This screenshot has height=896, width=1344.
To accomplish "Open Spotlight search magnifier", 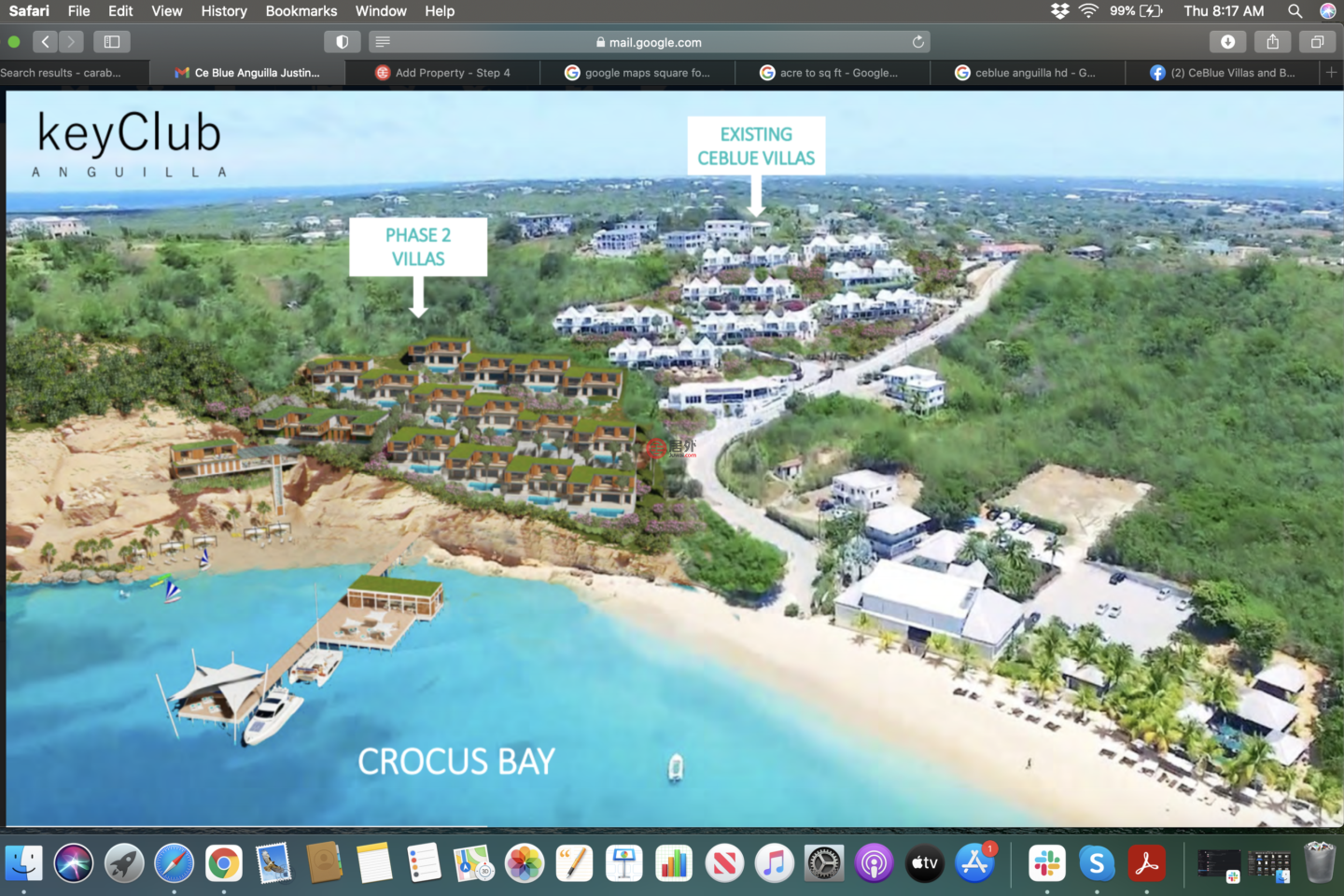I will 1295,11.
